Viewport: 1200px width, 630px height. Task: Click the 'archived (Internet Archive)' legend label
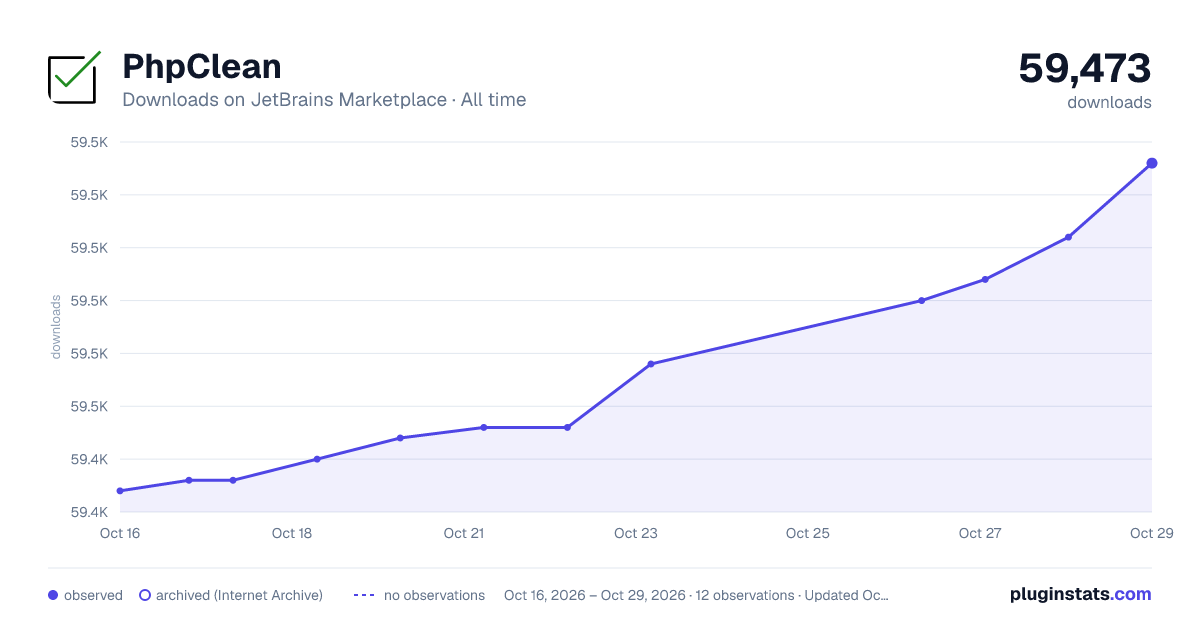pos(239,595)
